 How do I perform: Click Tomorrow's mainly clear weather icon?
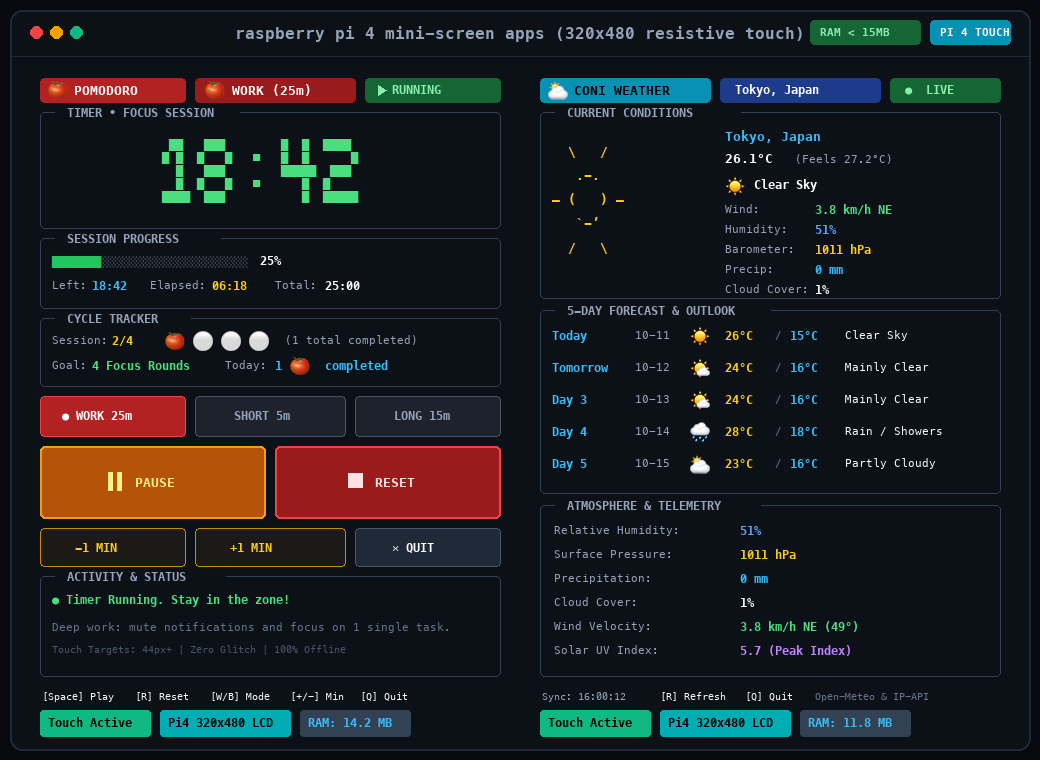[700, 367]
